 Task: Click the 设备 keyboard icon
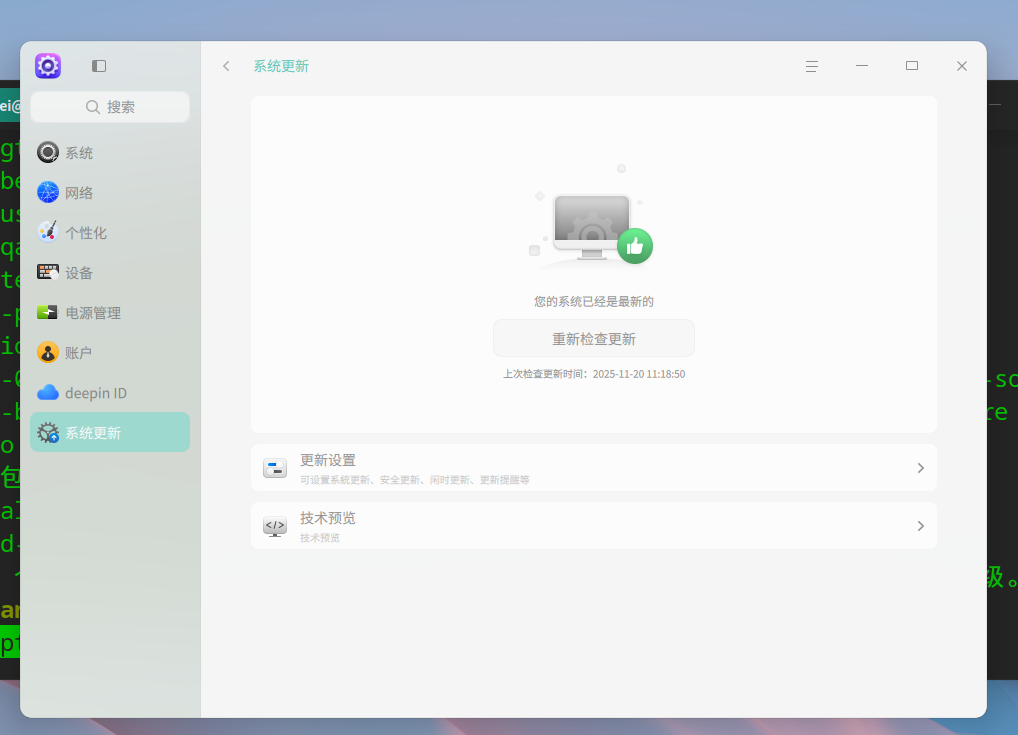[47, 273]
